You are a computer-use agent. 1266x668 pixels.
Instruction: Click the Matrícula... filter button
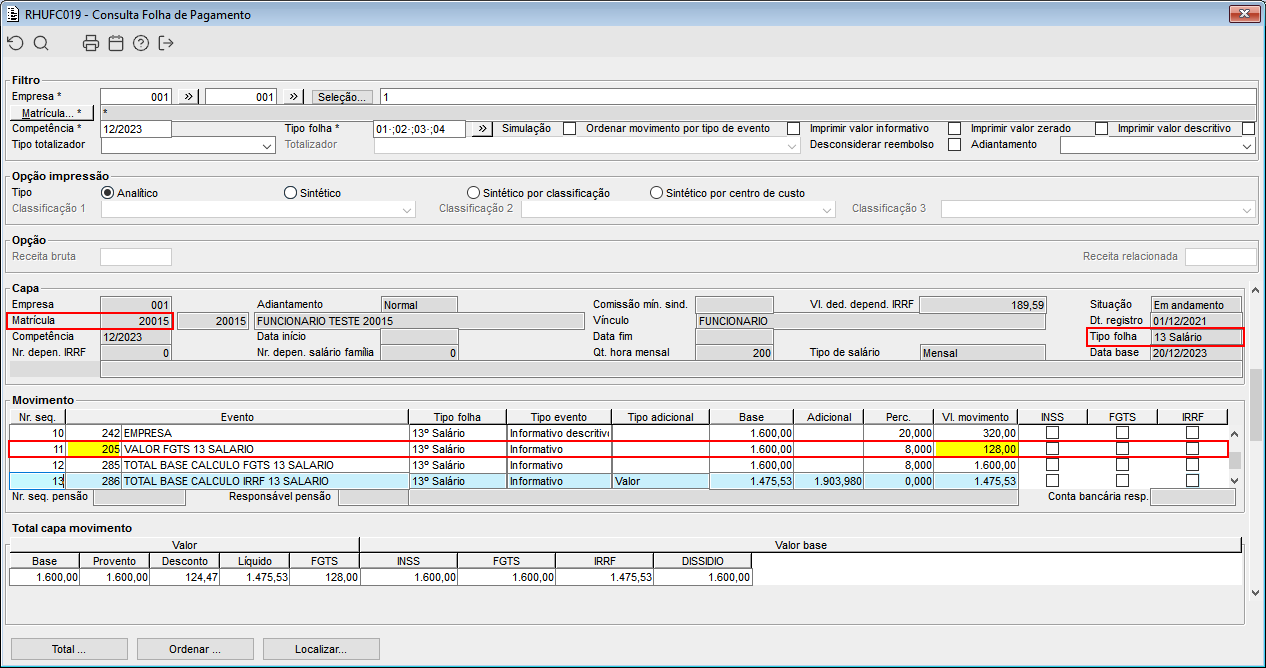tap(53, 113)
